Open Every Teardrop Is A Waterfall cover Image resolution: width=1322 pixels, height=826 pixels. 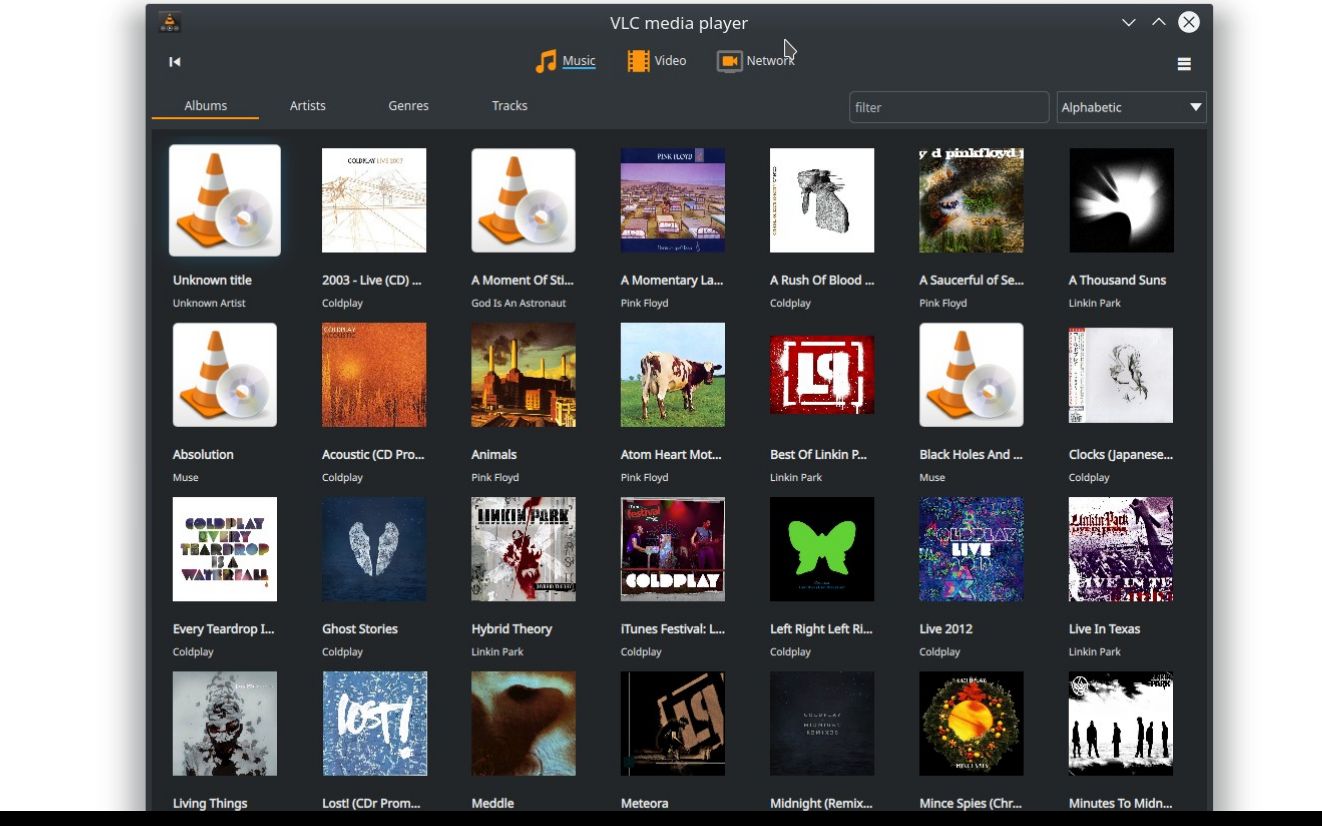click(225, 549)
